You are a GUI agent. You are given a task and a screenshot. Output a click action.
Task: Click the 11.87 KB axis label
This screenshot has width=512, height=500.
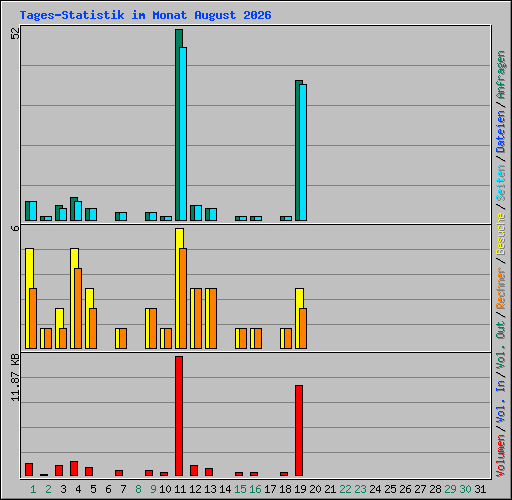15,377
